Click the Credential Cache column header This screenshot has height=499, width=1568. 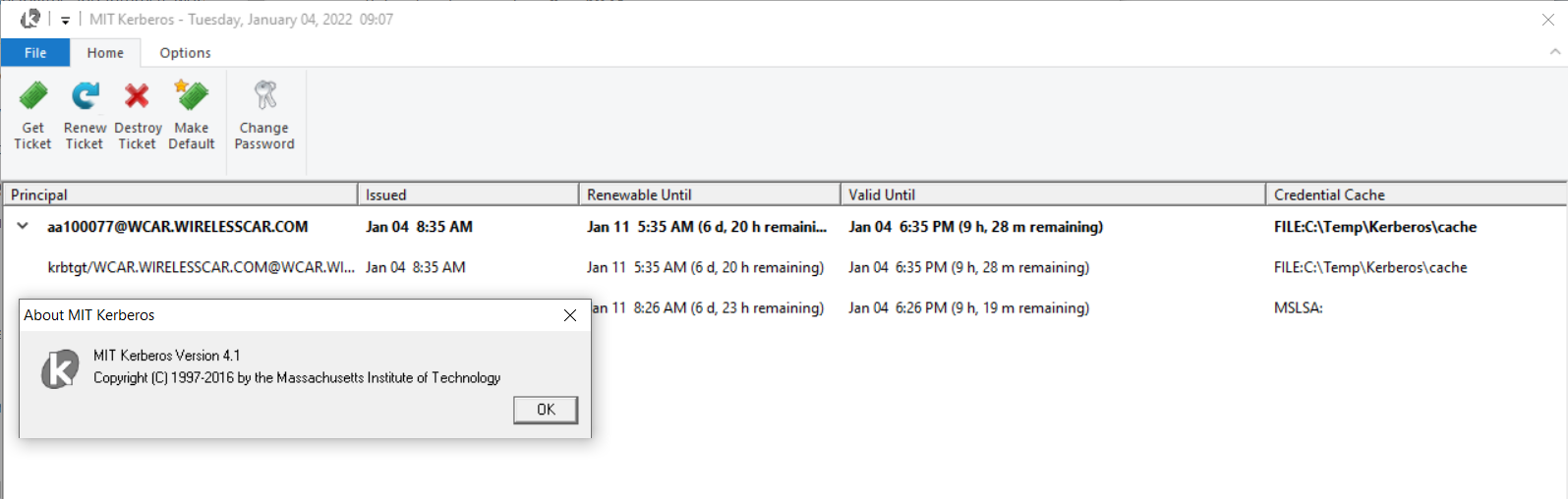coord(1416,194)
